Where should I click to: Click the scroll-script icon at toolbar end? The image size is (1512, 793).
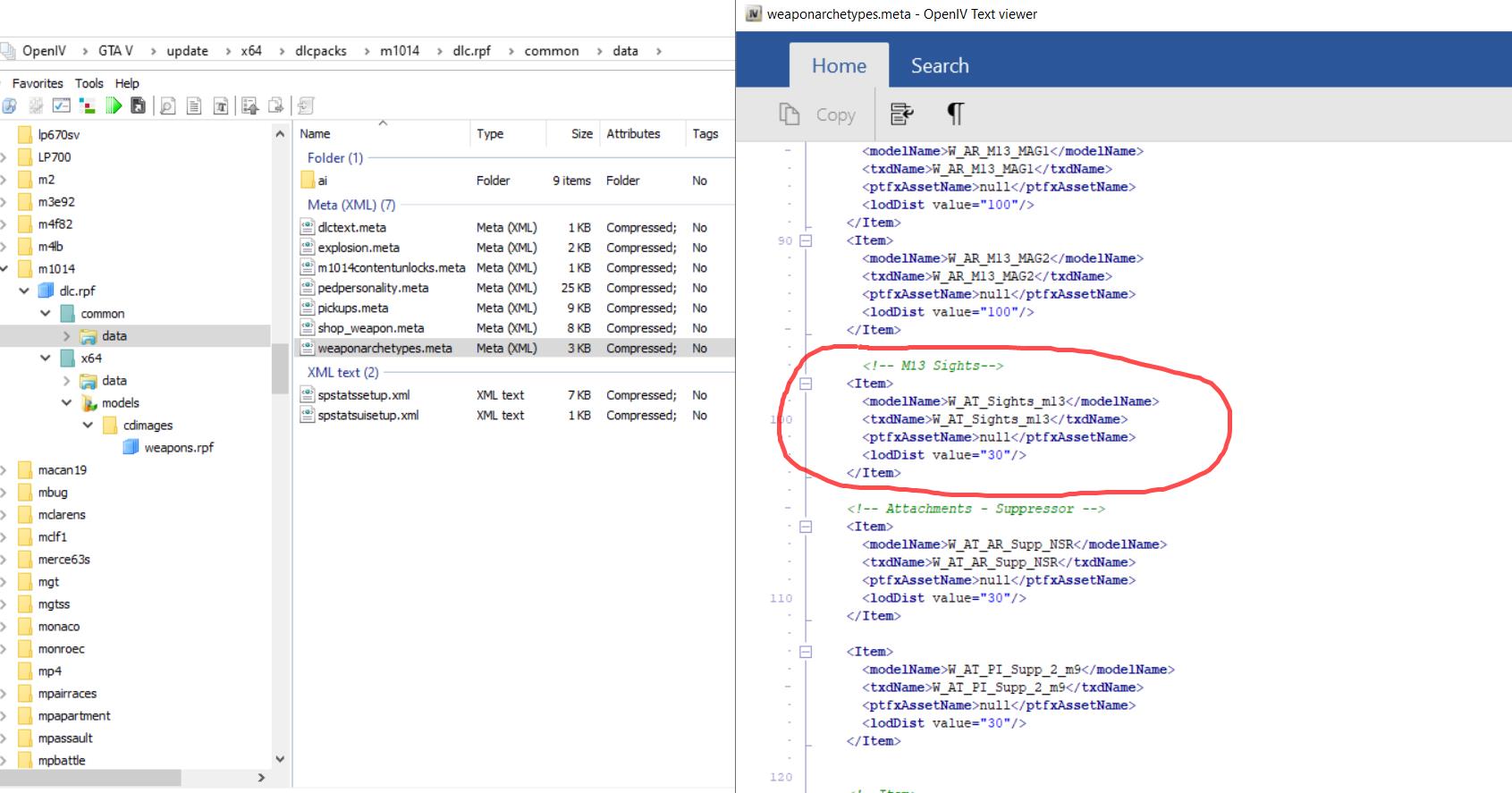[x=306, y=106]
